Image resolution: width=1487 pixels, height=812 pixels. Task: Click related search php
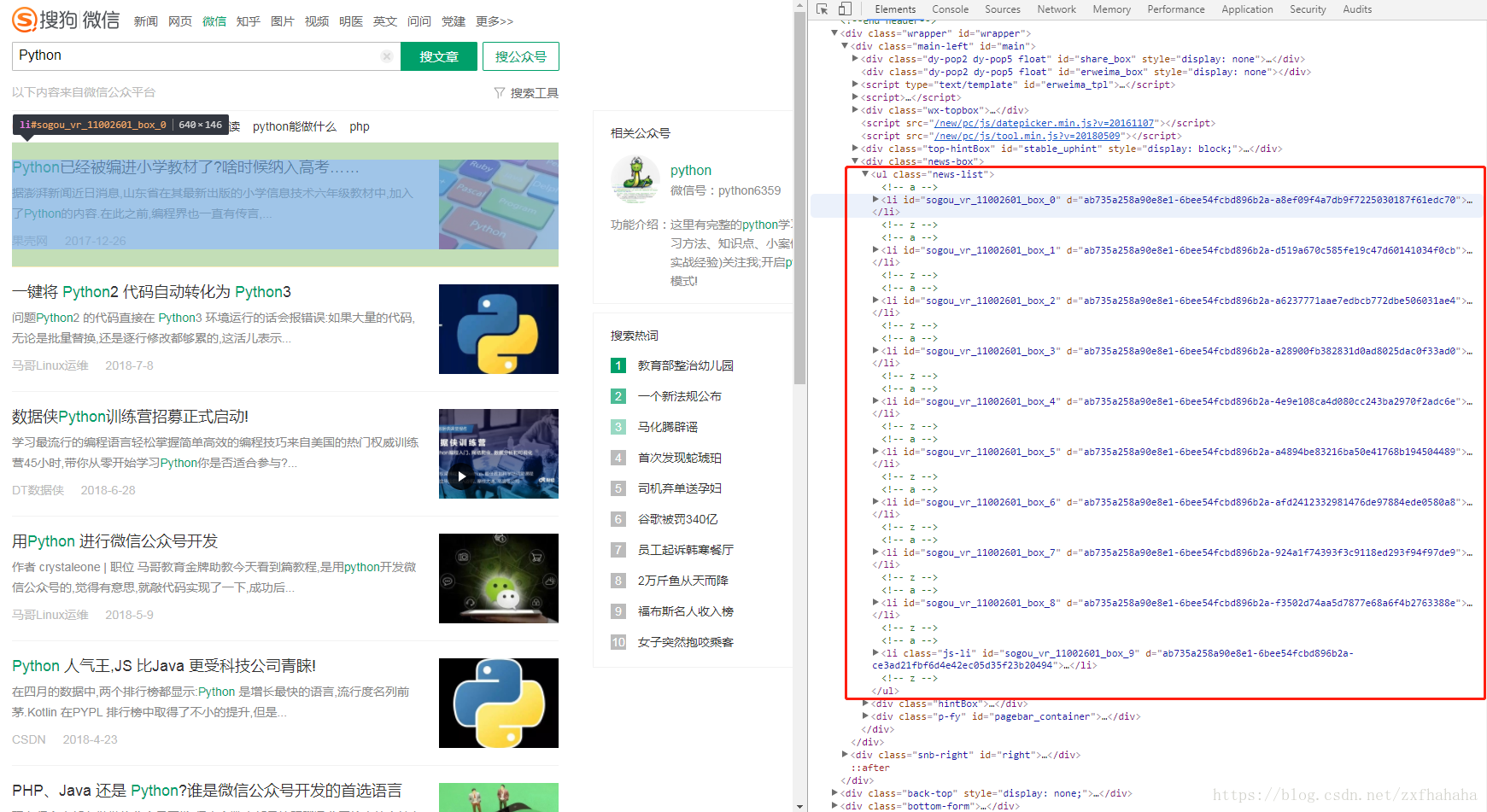click(360, 126)
